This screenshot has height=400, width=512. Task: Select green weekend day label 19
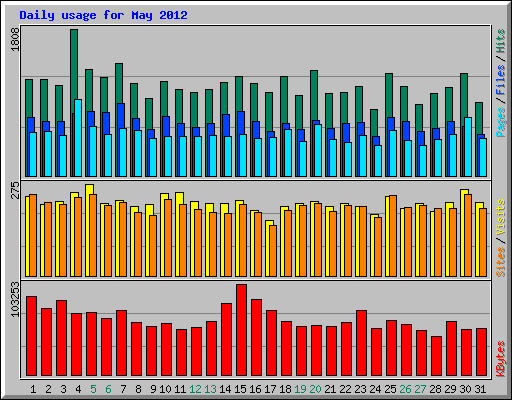300,389
